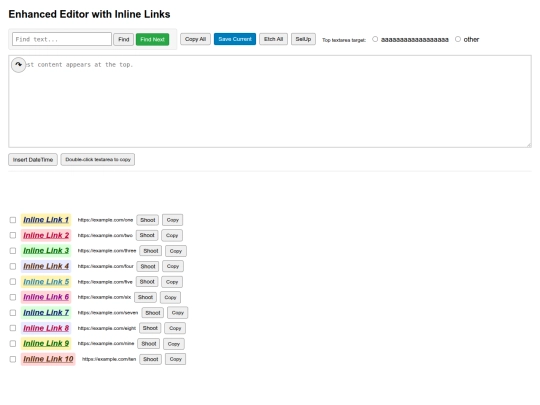The height and width of the screenshot is (405, 540).
Task: Click Shoot button next to example.com/seven
Action: click(153, 313)
